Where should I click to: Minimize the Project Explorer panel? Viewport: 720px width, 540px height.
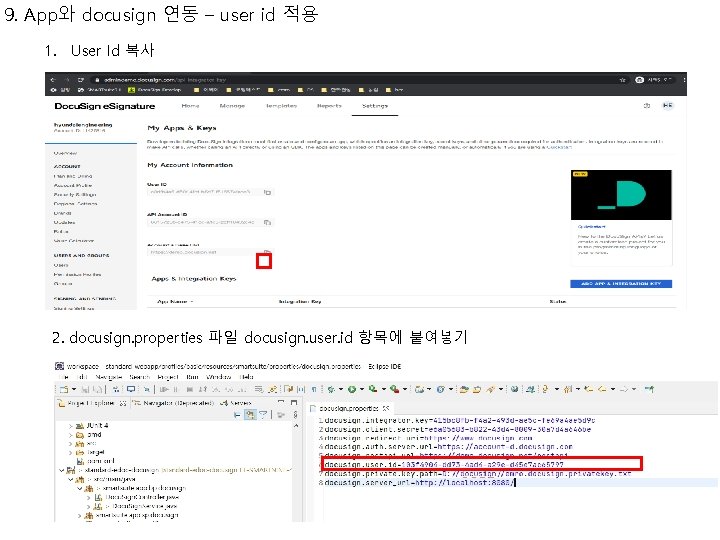pyautogui.click(x=281, y=402)
